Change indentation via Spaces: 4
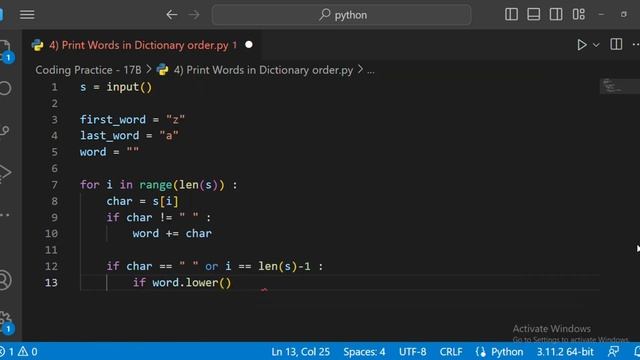The height and width of the screenshot is (360, 640). tap(364, 351)
